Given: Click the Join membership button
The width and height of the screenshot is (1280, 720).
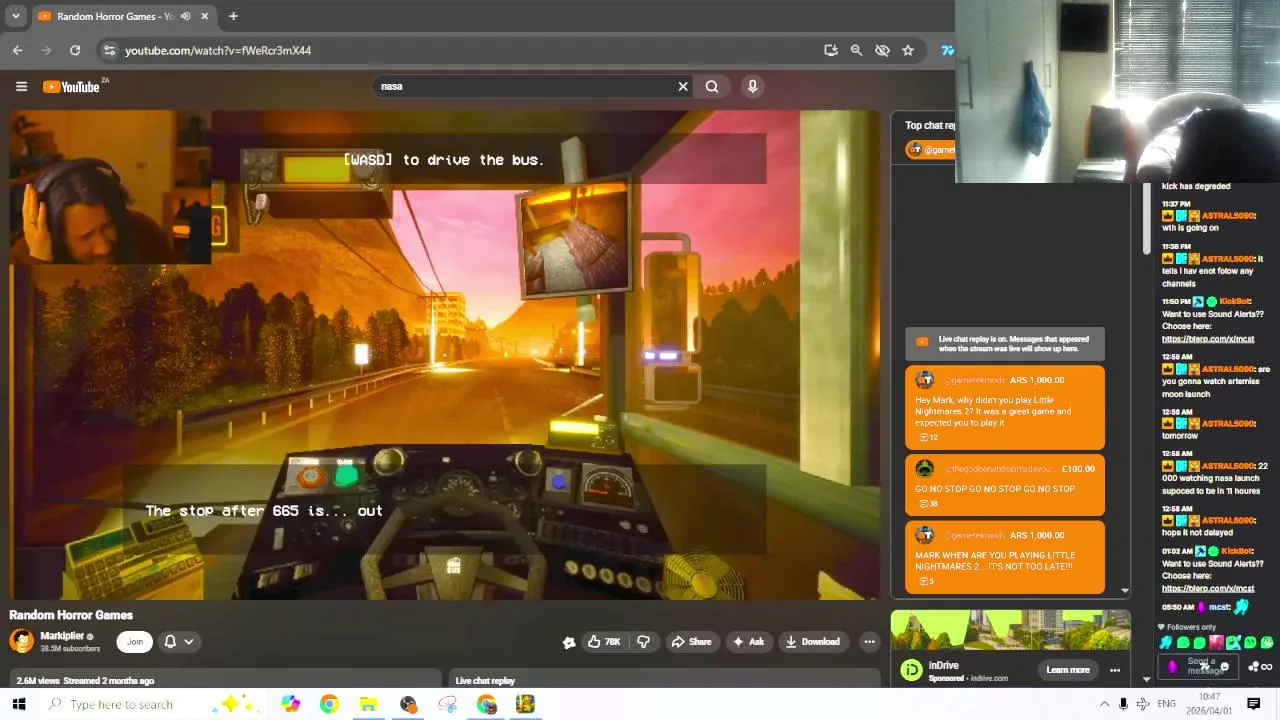Looking at the screenshot, I should [x=134, y=642].
